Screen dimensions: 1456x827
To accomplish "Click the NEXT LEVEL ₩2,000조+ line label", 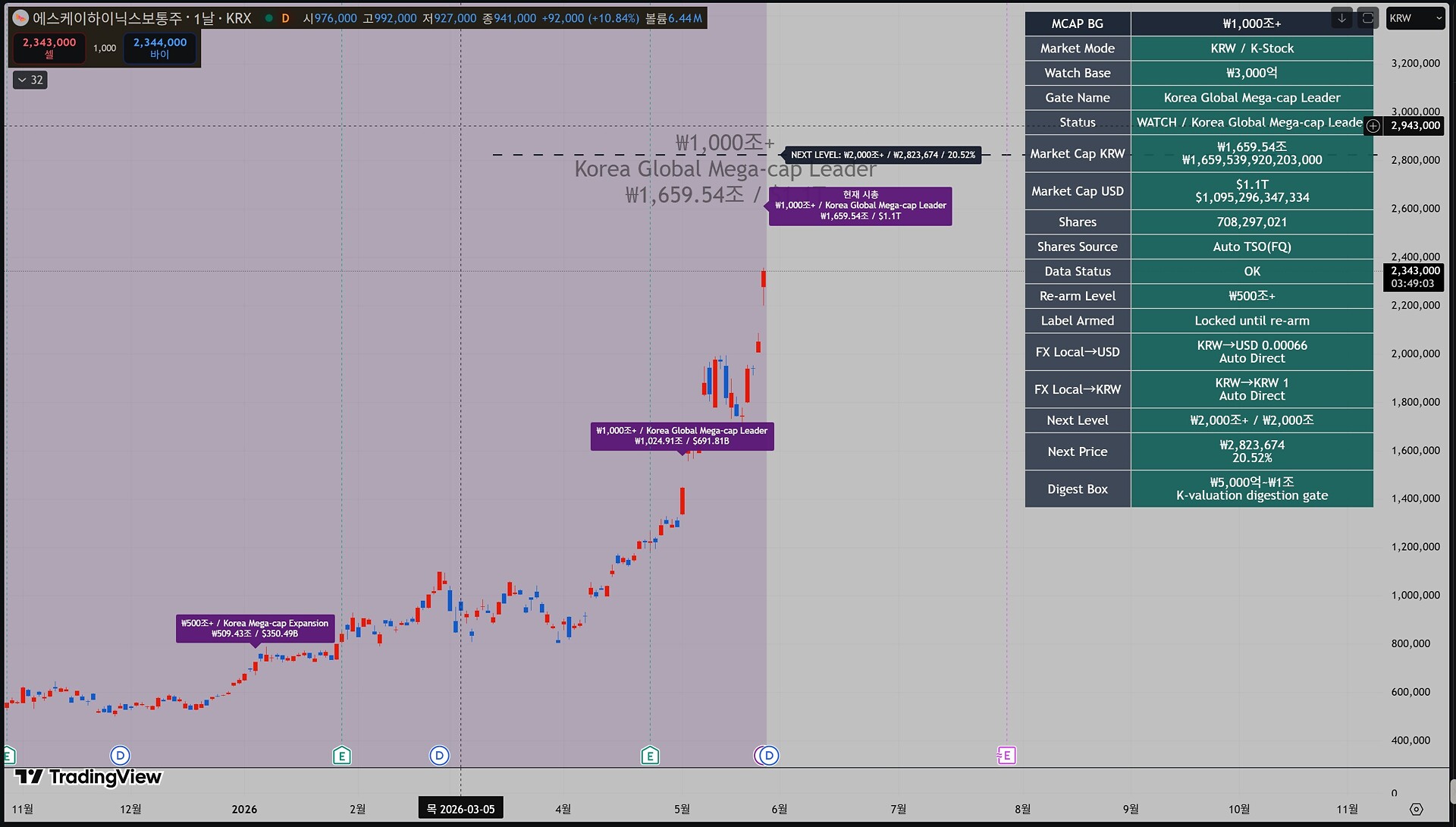I will [883, 155].
